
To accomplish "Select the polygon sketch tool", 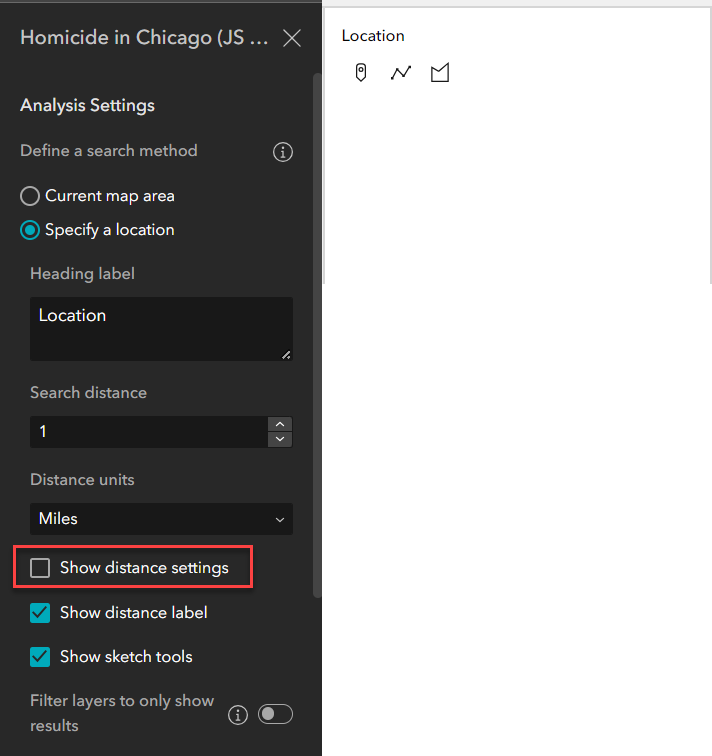I will tap(440, 73).
